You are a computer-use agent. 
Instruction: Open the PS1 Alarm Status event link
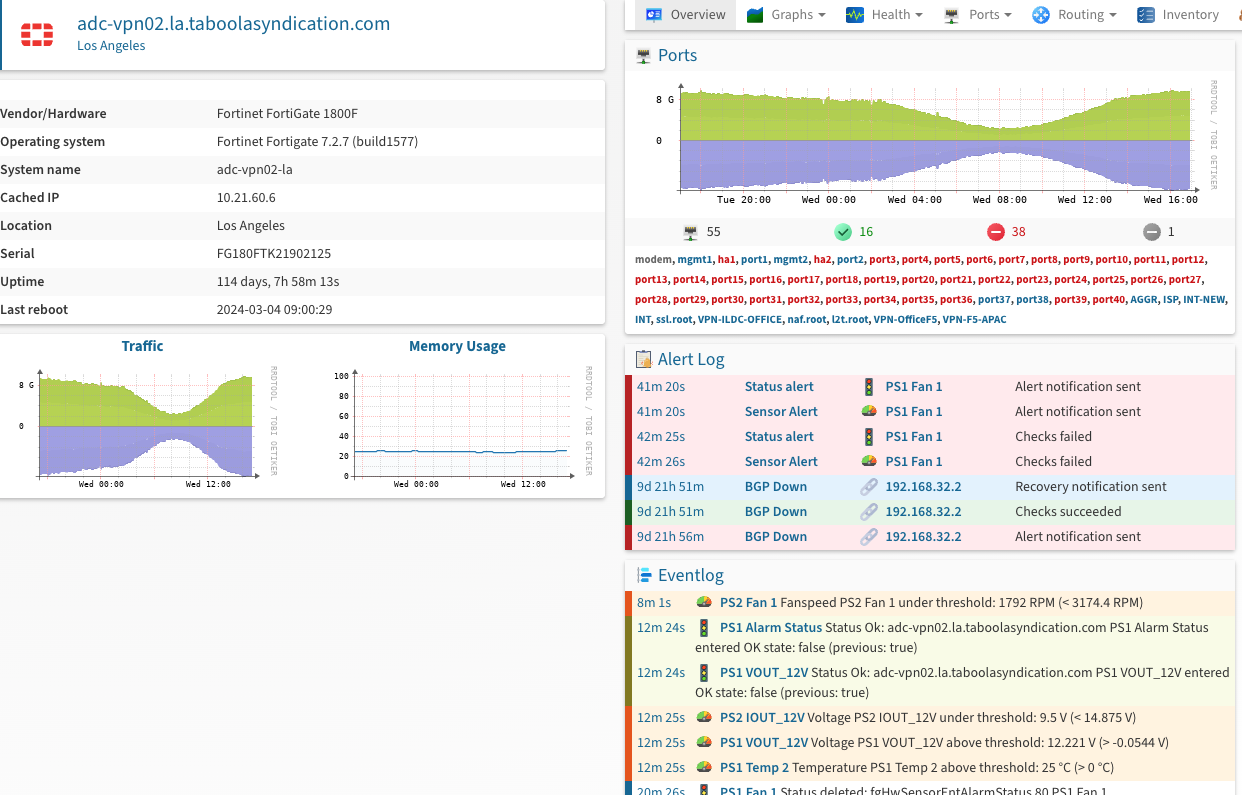771,628
